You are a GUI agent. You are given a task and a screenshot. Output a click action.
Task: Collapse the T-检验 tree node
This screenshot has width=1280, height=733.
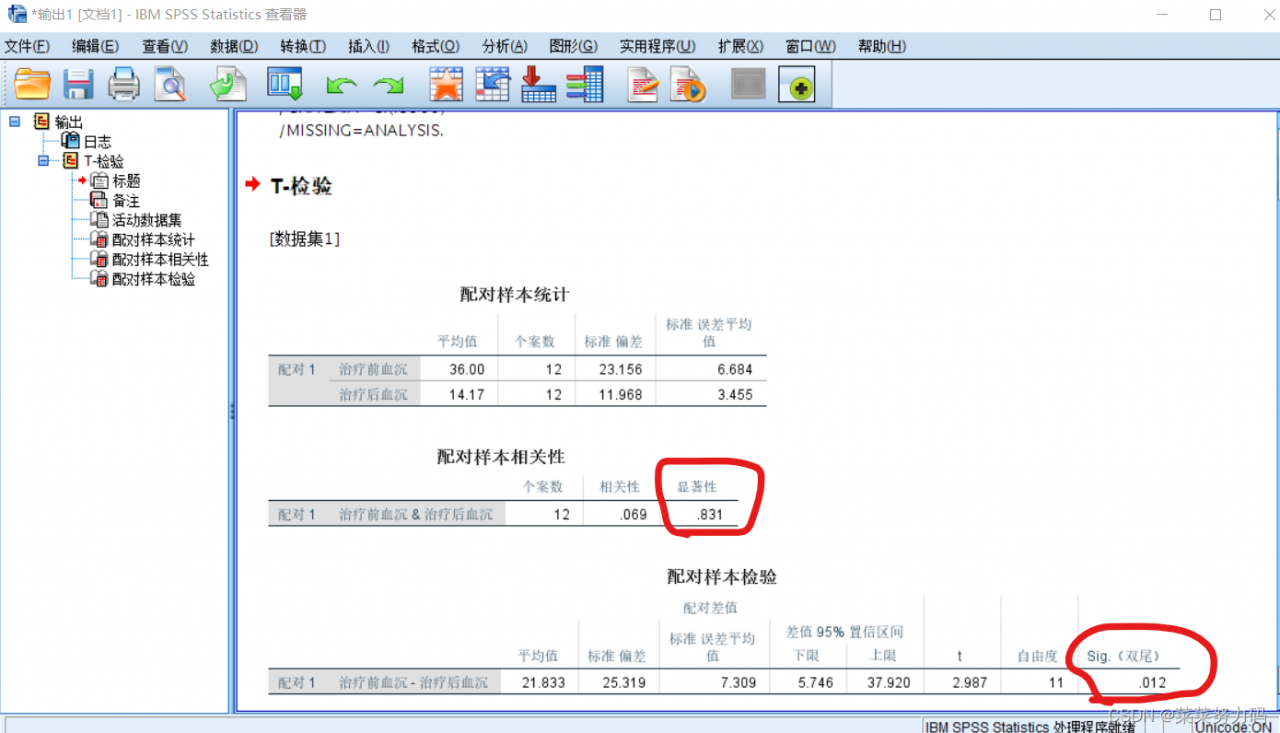[x=43, y=161]
